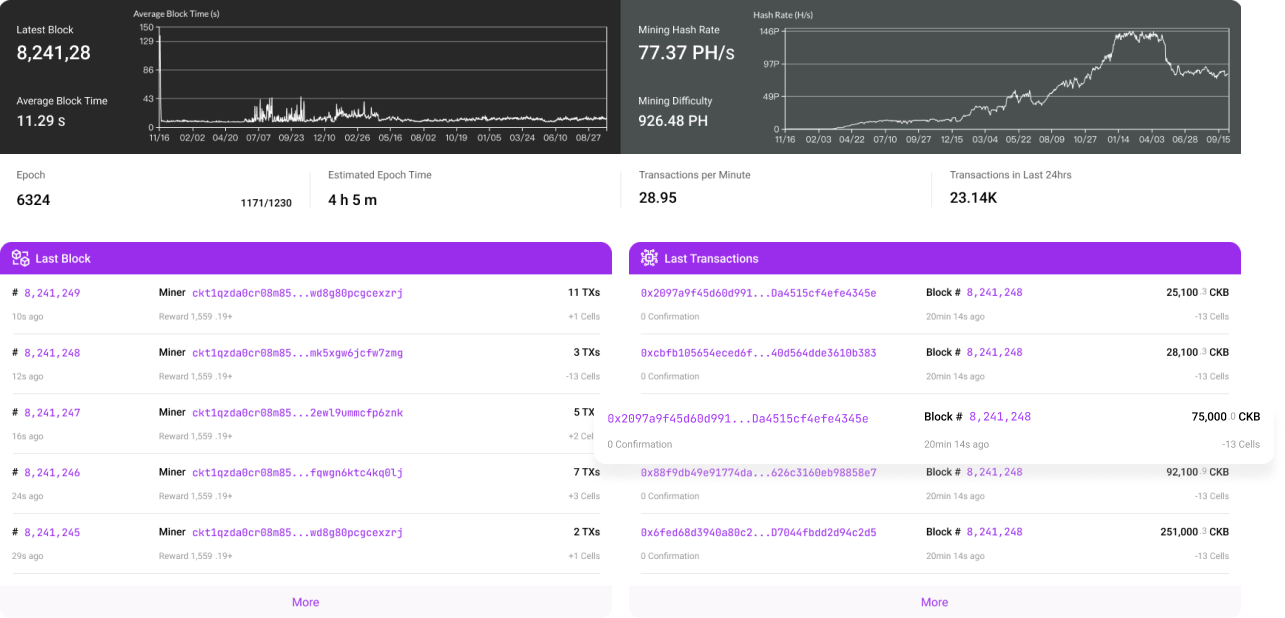Click the gear icon on Last Transactions header

coord(648,257)
